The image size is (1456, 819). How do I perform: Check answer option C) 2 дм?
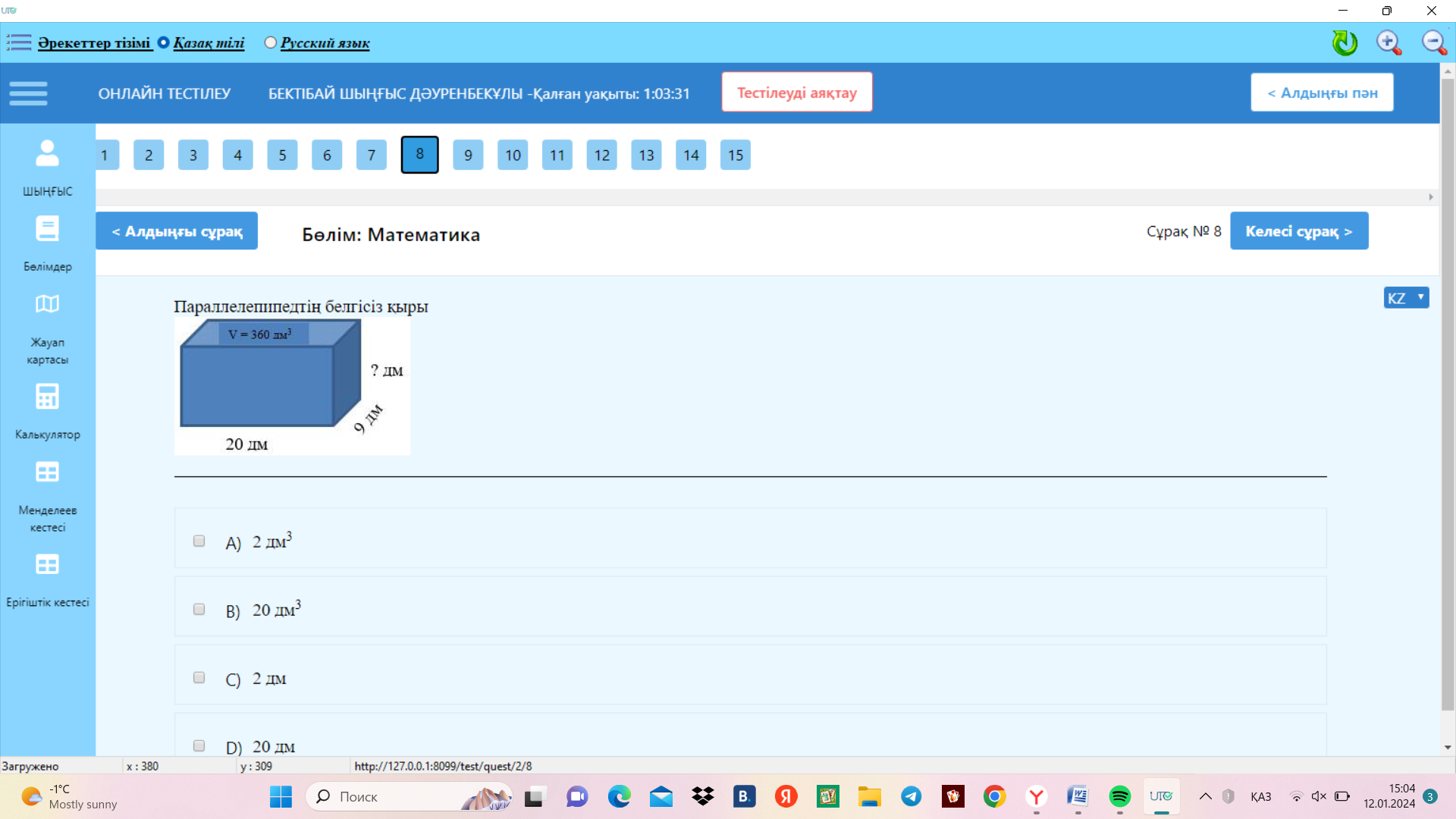pyautogui.click(x=199, y=677)
